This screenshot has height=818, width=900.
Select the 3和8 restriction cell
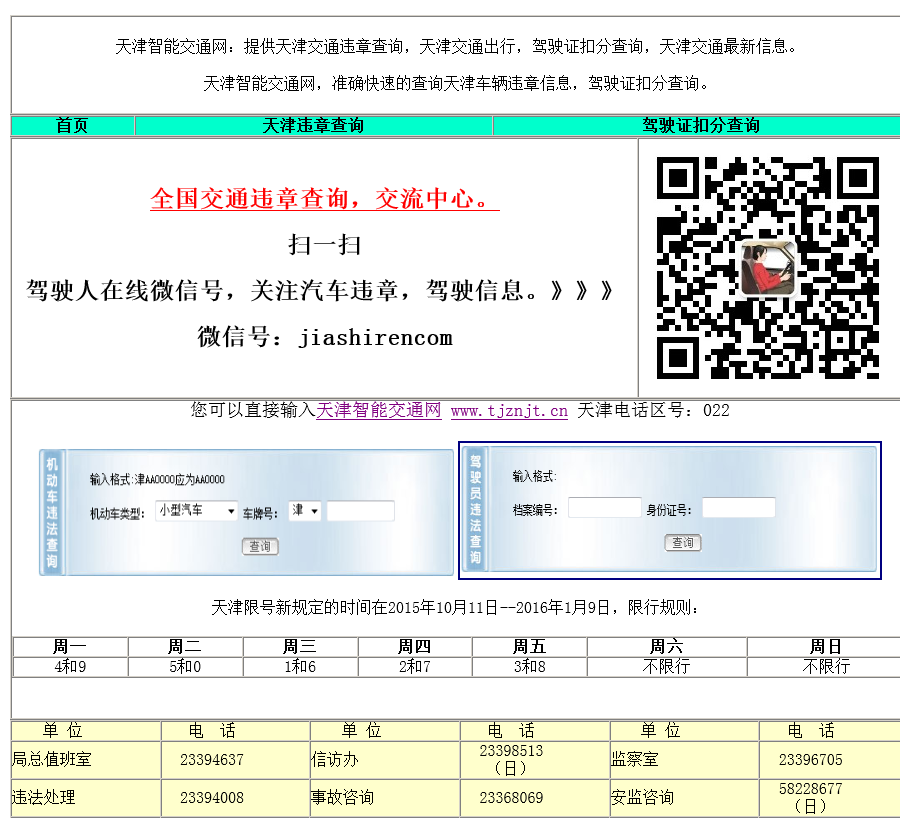(529, 666)
